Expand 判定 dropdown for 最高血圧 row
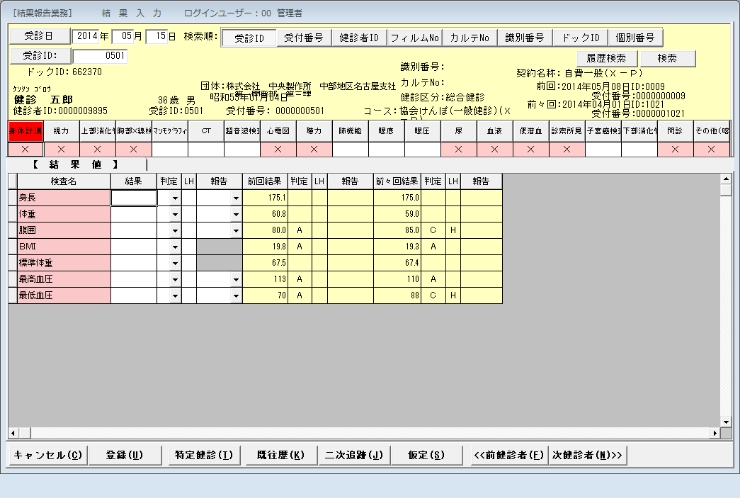Viewport: 740px width, 498px height. coord(175,279)
